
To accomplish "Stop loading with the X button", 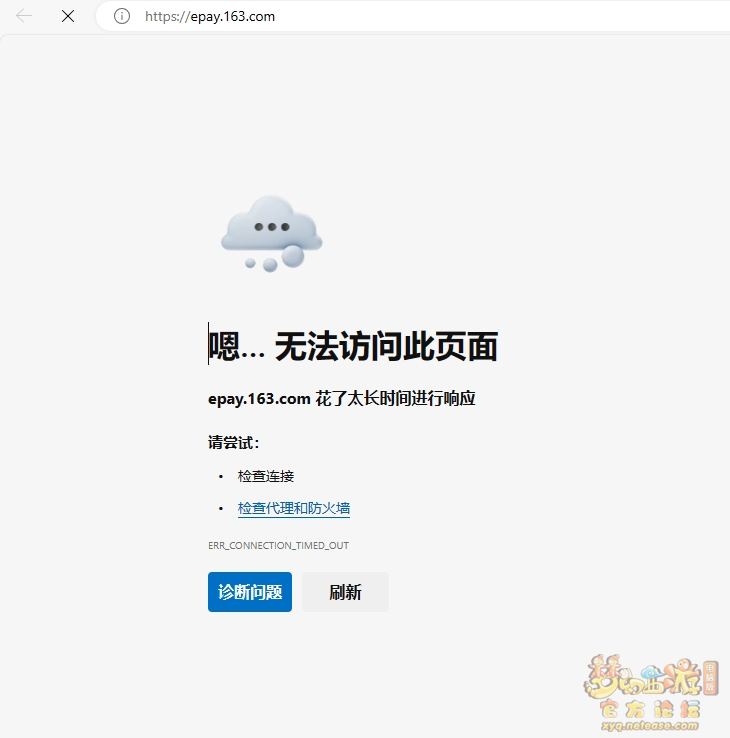I will (68, 16).
